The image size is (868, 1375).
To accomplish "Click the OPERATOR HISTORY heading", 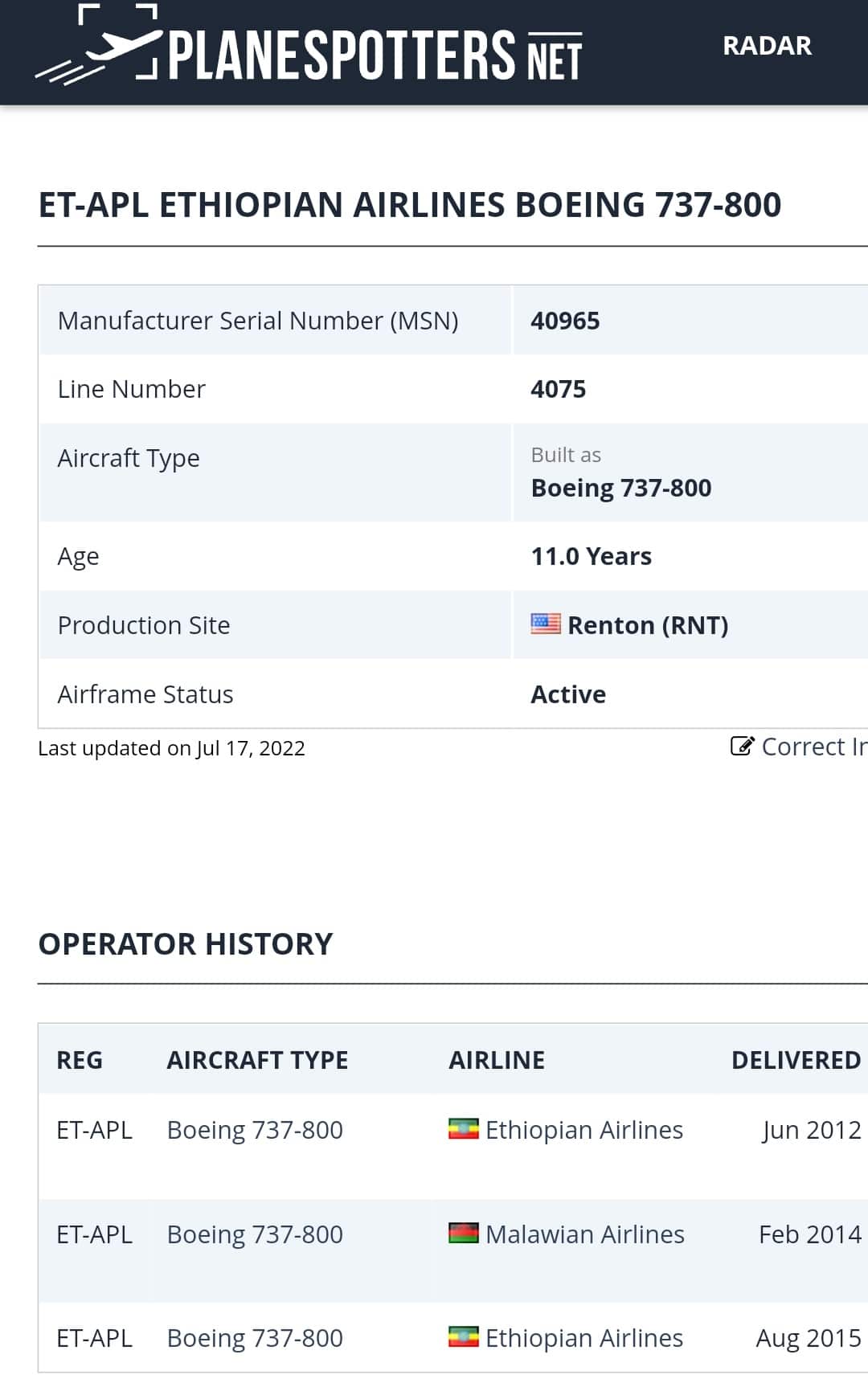I will [186, 943].
